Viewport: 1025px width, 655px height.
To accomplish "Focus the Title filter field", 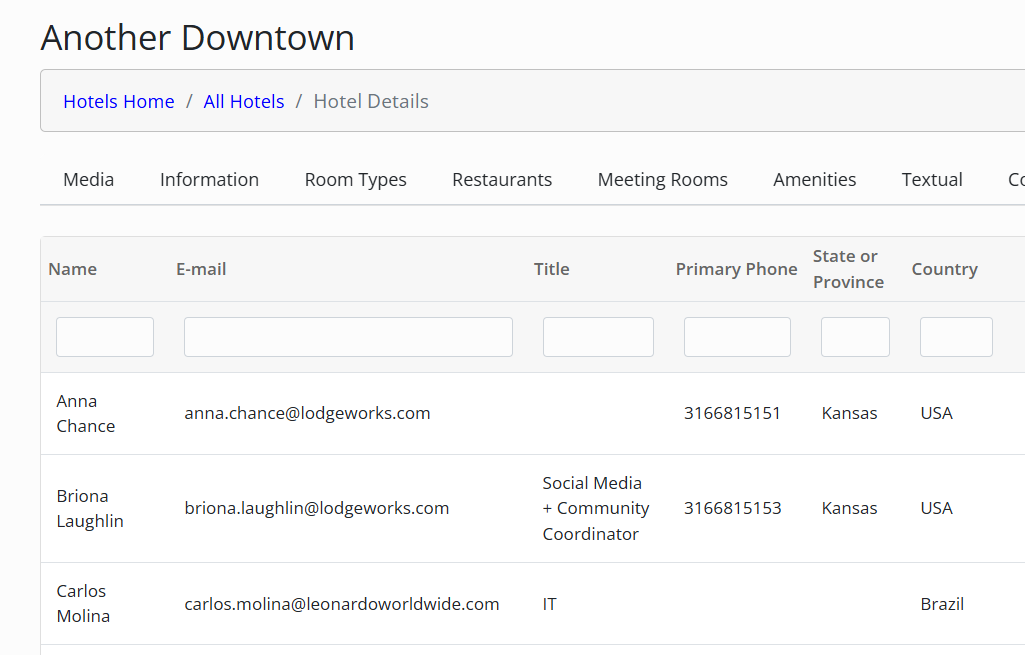I will coord(598,337).
